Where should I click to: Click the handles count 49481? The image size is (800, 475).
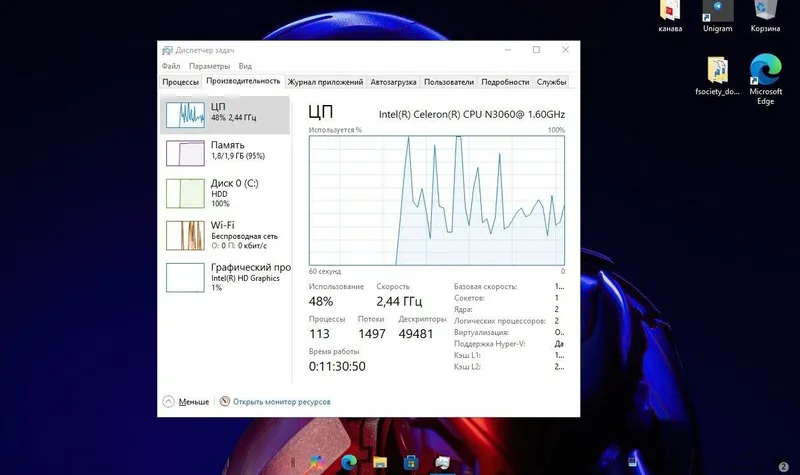(416, 334)
